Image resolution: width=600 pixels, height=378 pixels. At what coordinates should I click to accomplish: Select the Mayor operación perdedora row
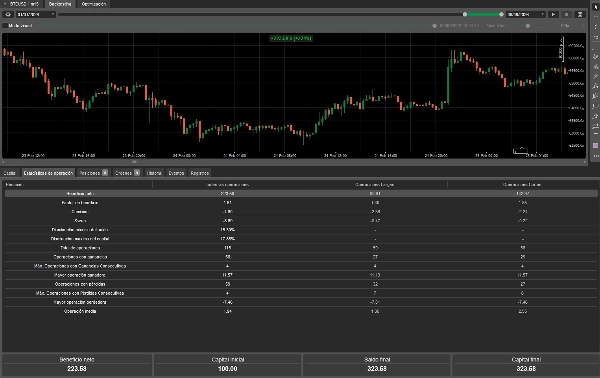coord(301,302)
